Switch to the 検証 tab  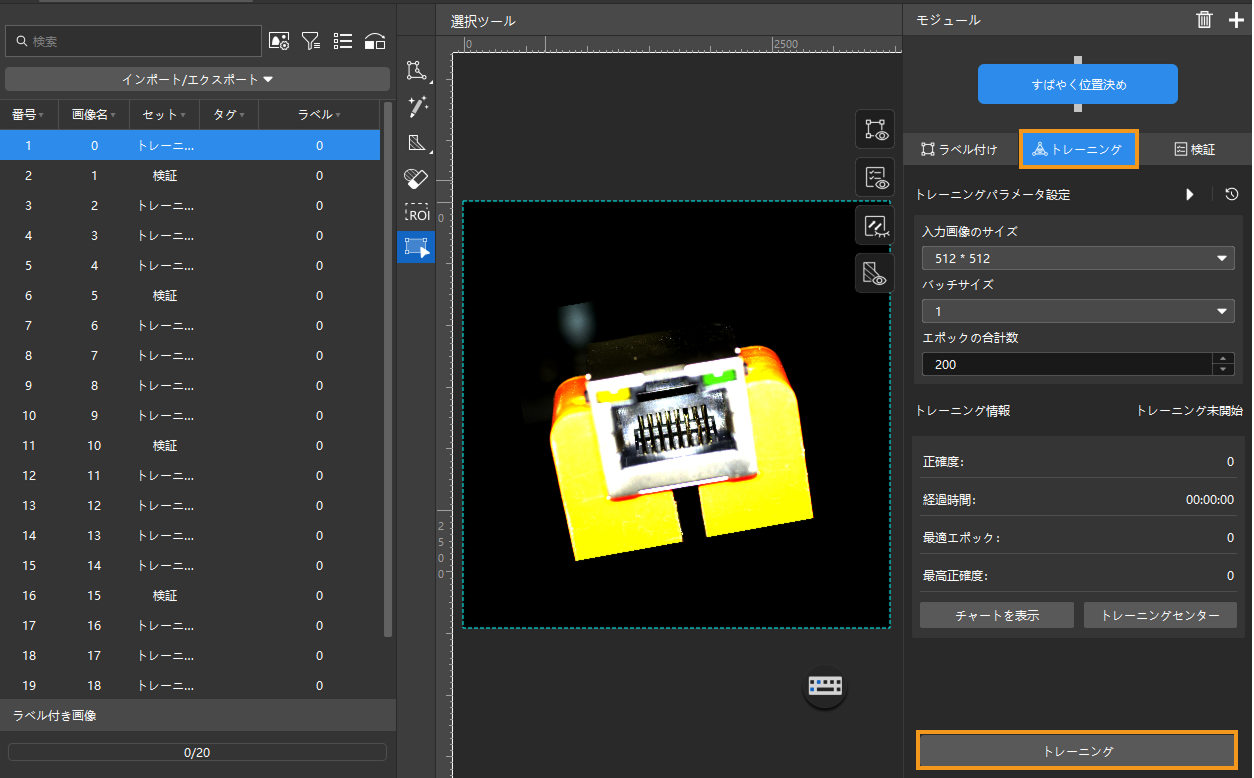tap(1194, 149)
